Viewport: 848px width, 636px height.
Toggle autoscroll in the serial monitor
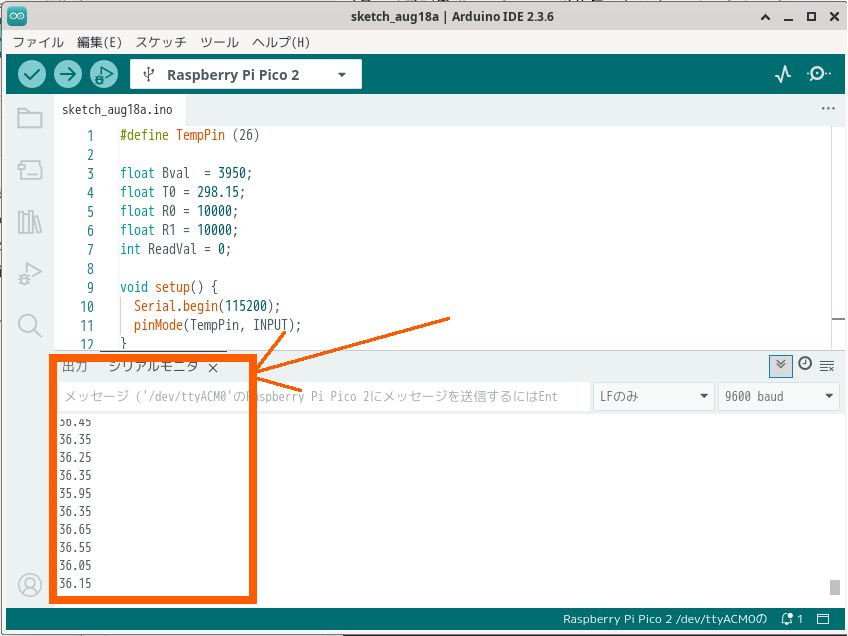[x=780, y=366]
